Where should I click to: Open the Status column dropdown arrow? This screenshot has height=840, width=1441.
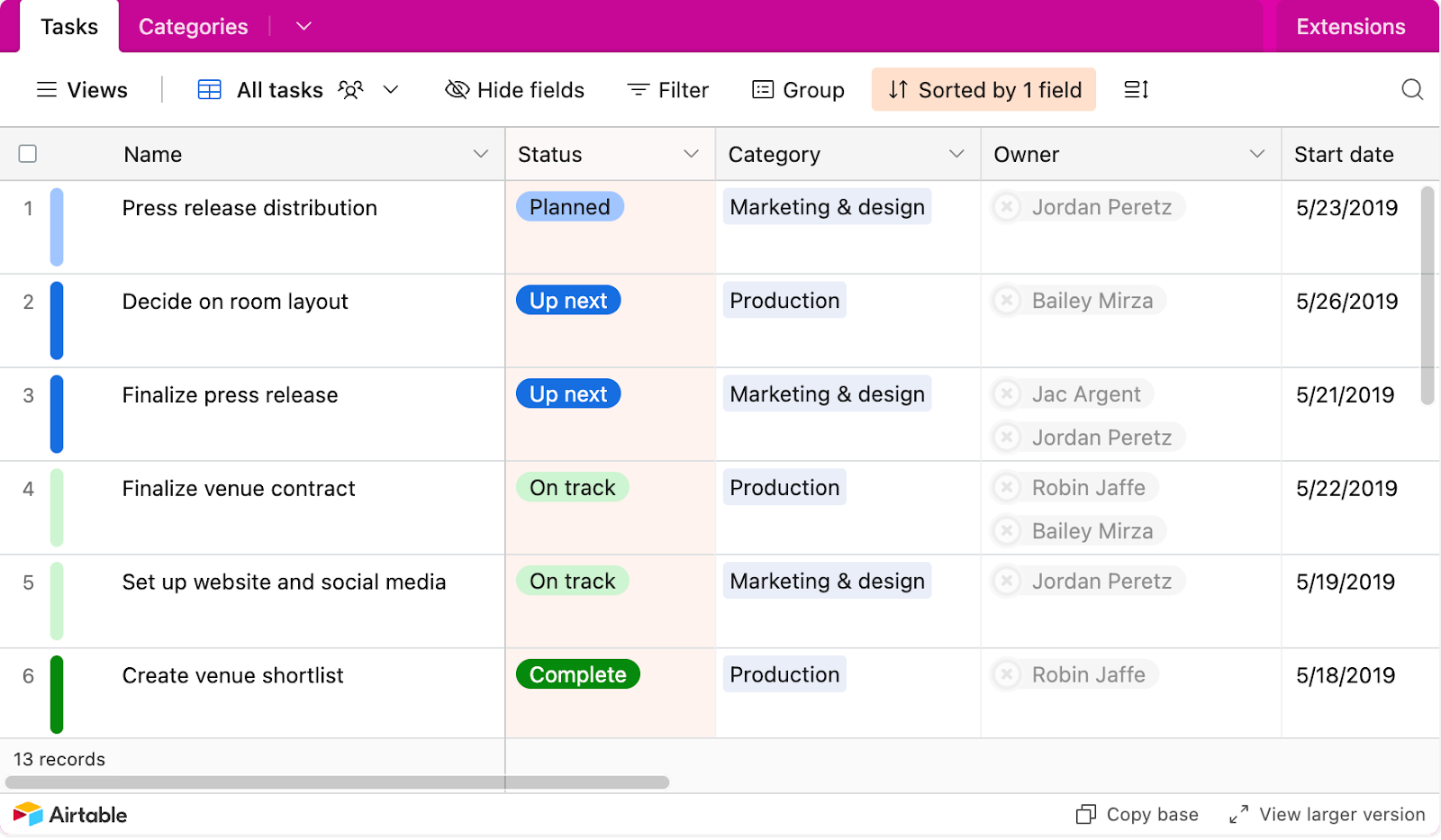click(x=692, y=154)
